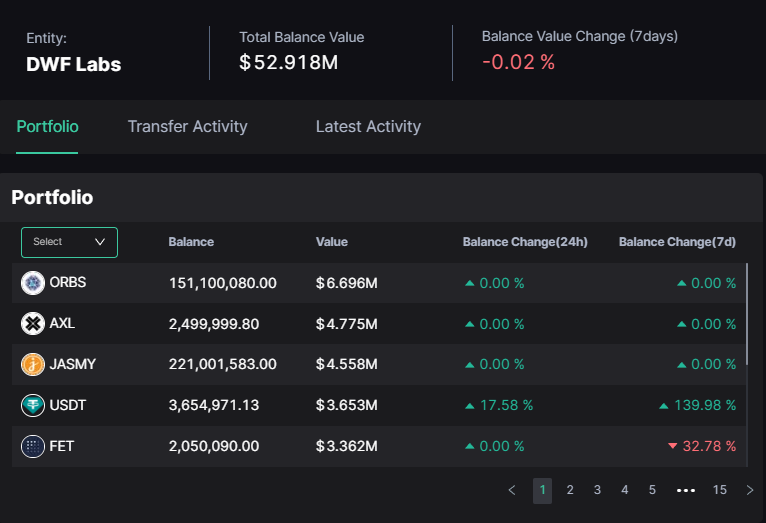Go to page 2
The height and width of the screenshot is (523, 766).
570,490
